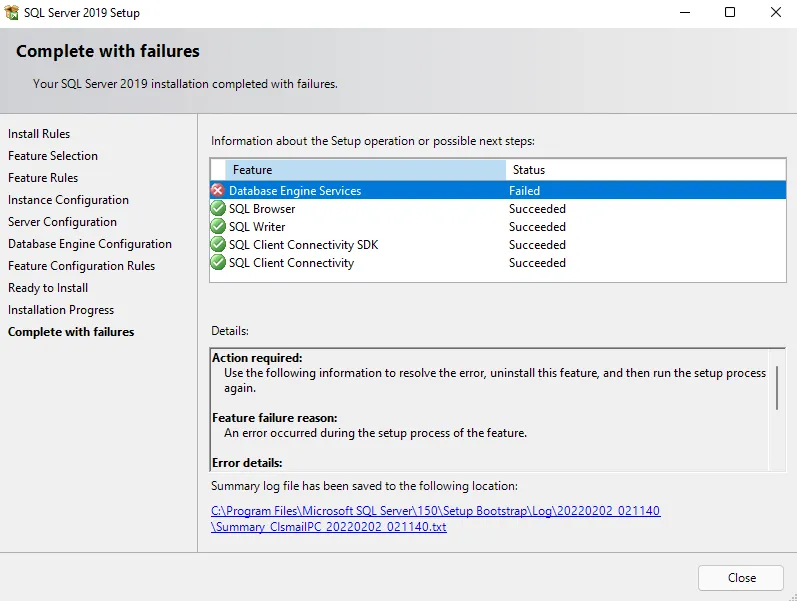Click the green check icon beside SQL Browser
Image resolution: width=797 pixels, height=601 pixels.
point(218,209)
